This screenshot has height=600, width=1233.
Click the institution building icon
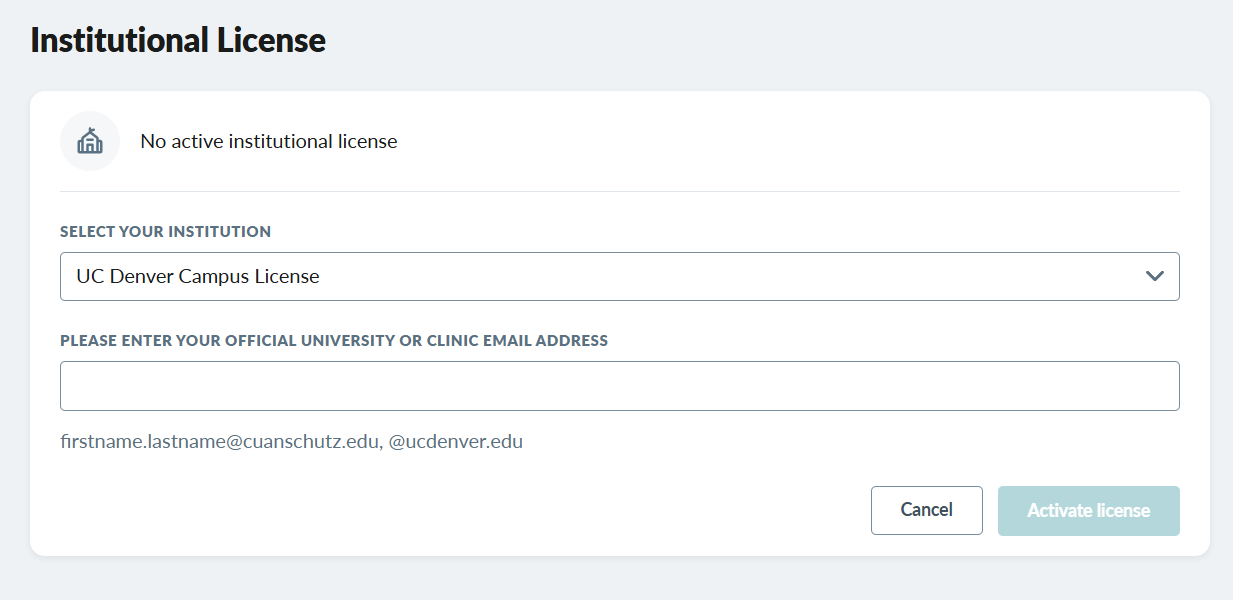coord(90,141)
